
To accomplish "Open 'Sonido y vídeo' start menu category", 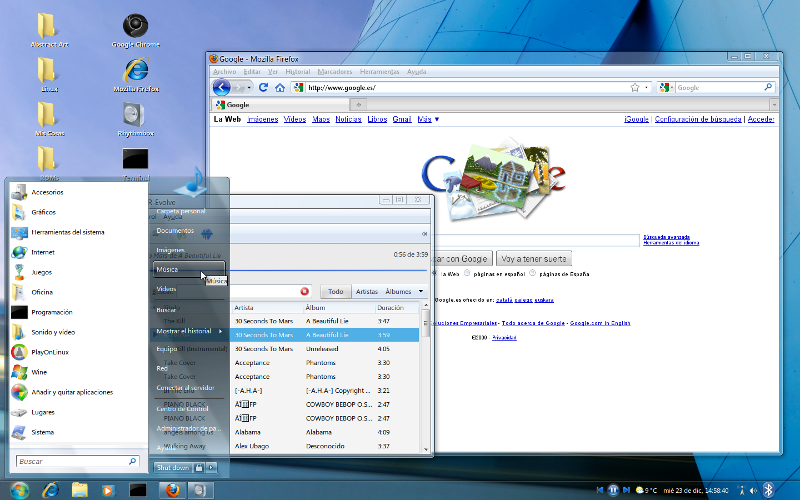I will coord(79,332).
